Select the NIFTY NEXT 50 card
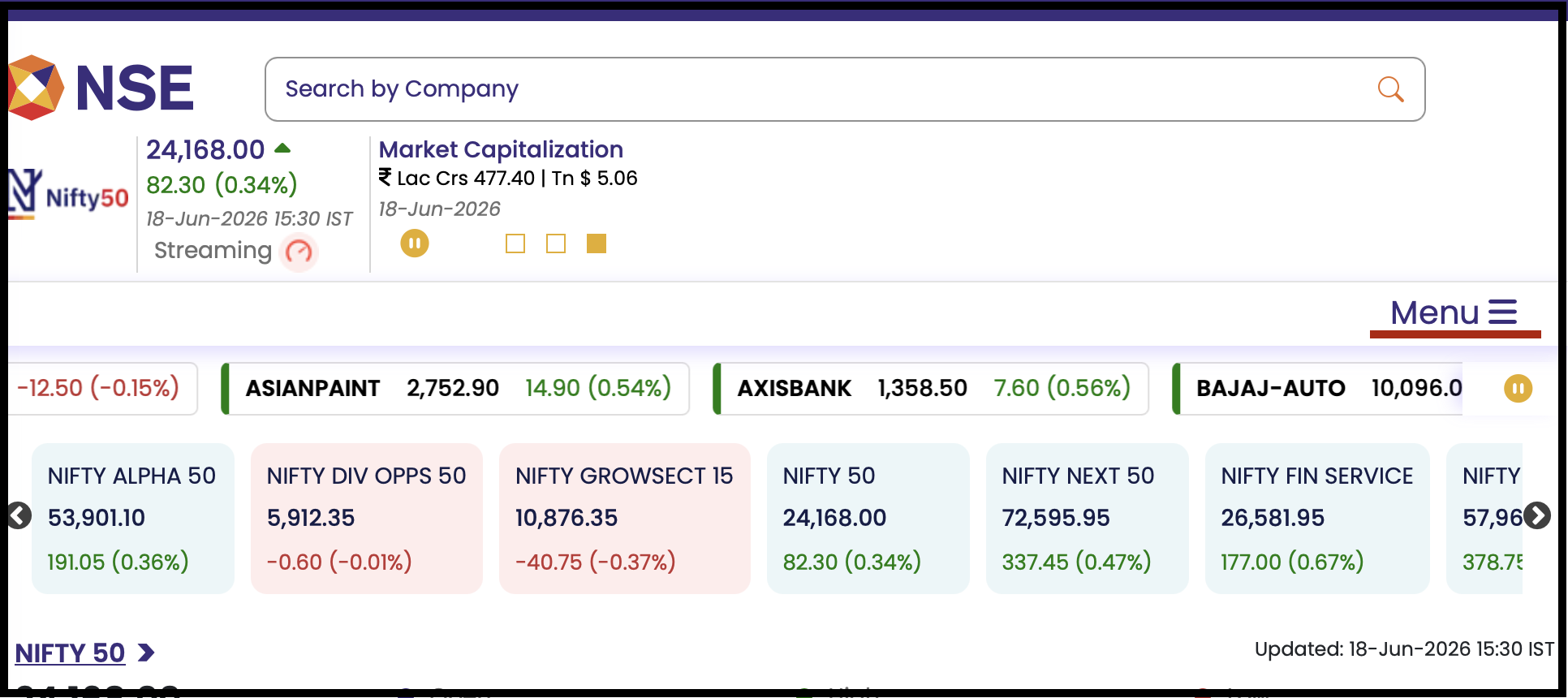1568x698 pixels. point(1088,519)
